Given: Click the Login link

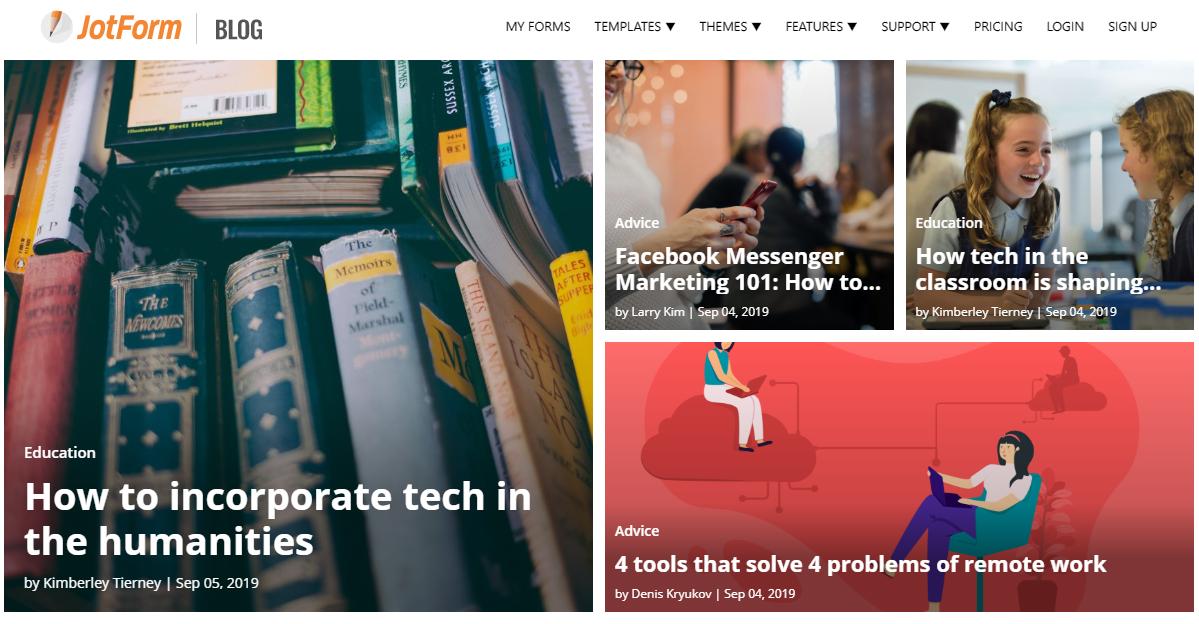Looking at the screenshot, I should point(1065,27).
